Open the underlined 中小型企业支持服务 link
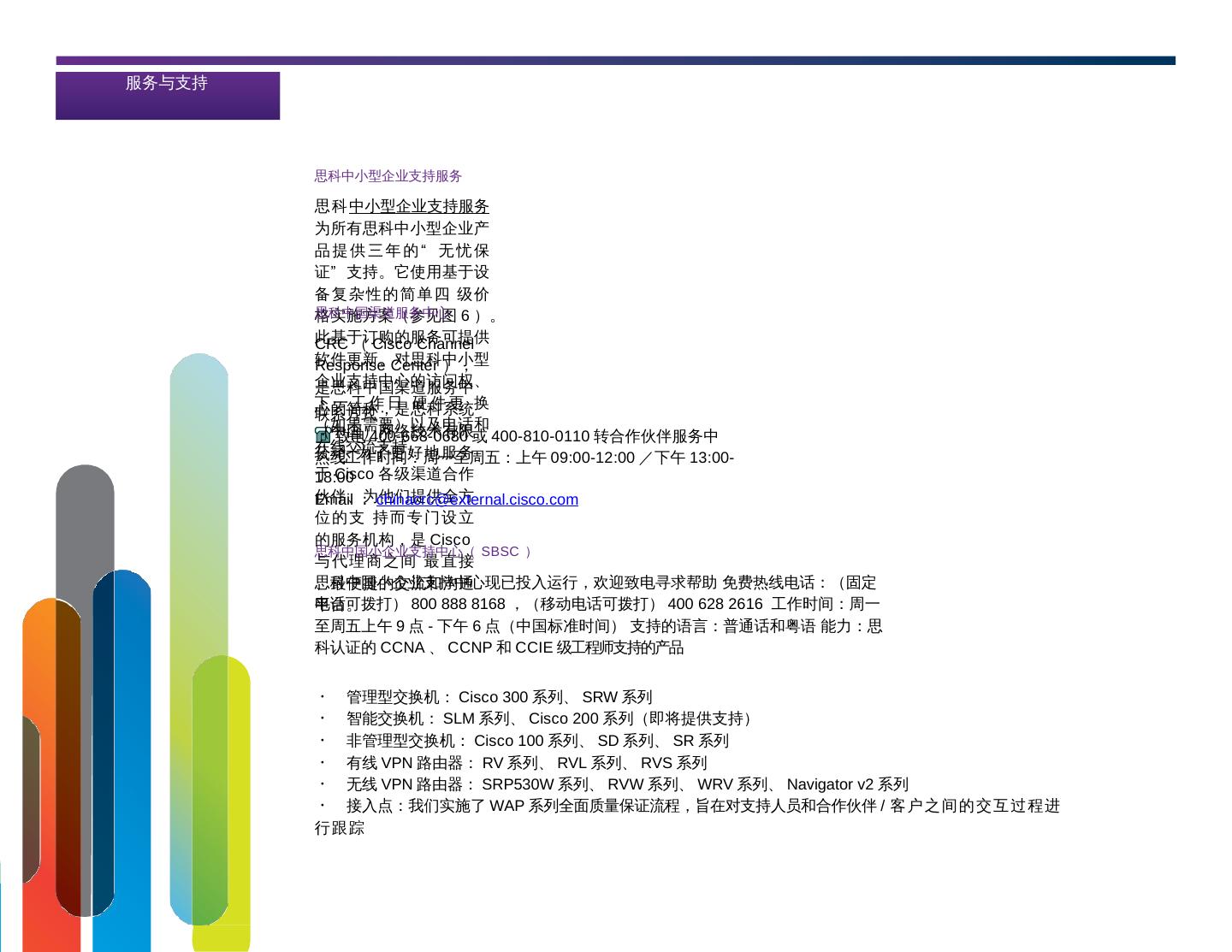1232x952 pixels. [x=419, y=207]
